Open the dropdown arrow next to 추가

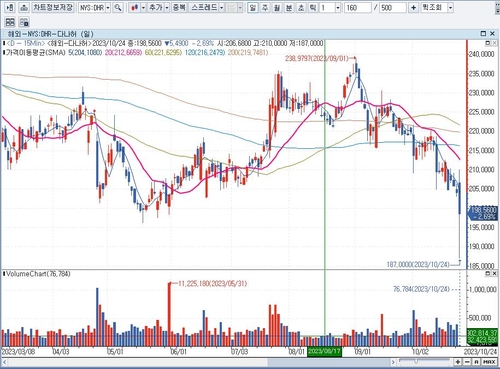(167, 8)
